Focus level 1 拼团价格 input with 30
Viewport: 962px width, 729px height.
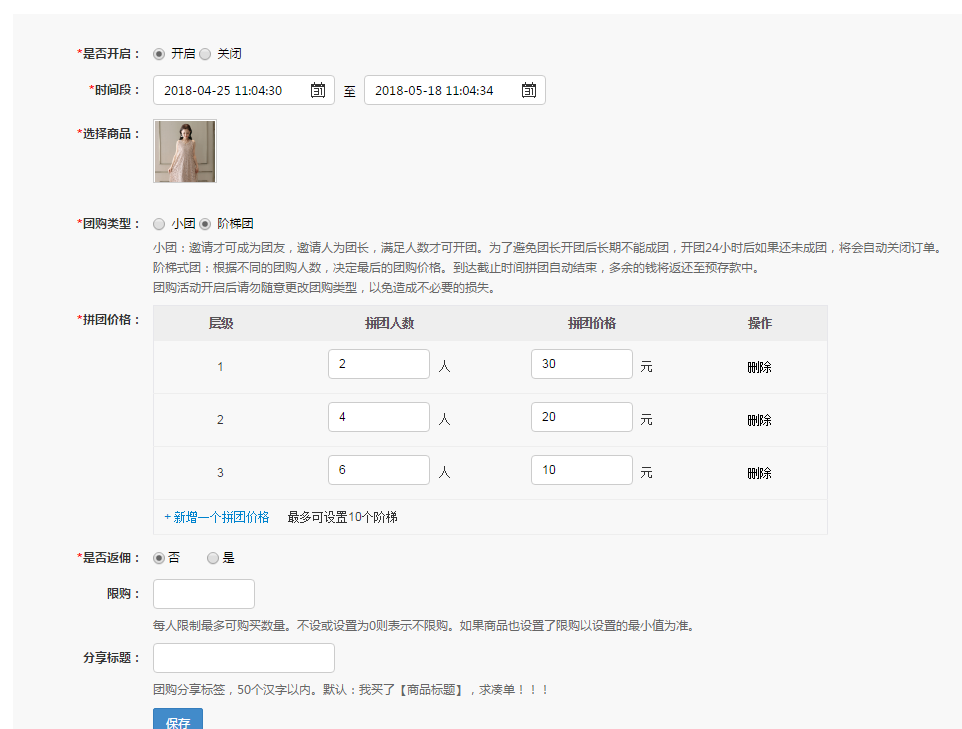(582, 364)
